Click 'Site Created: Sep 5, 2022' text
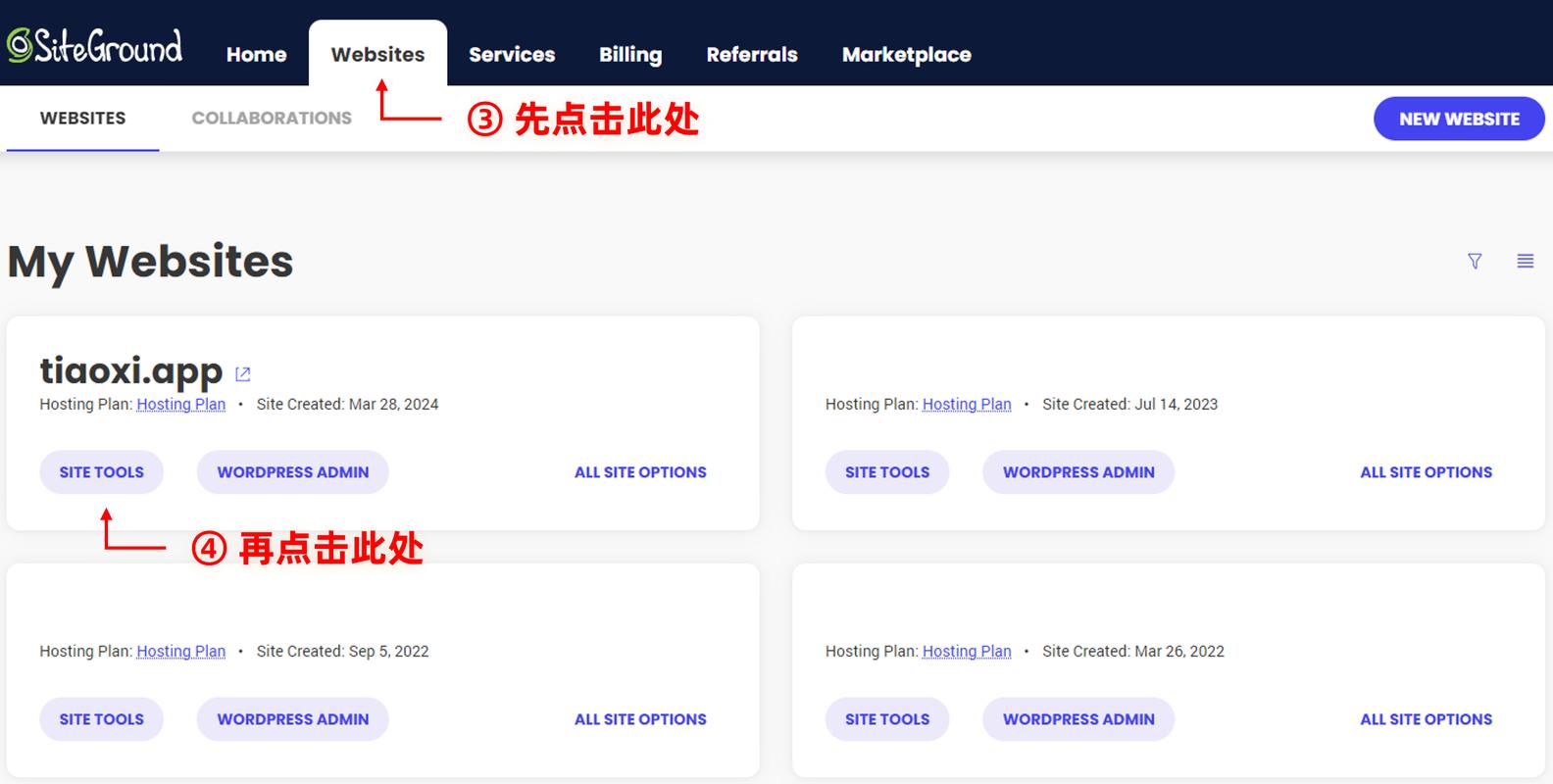 tap(342, 651)
